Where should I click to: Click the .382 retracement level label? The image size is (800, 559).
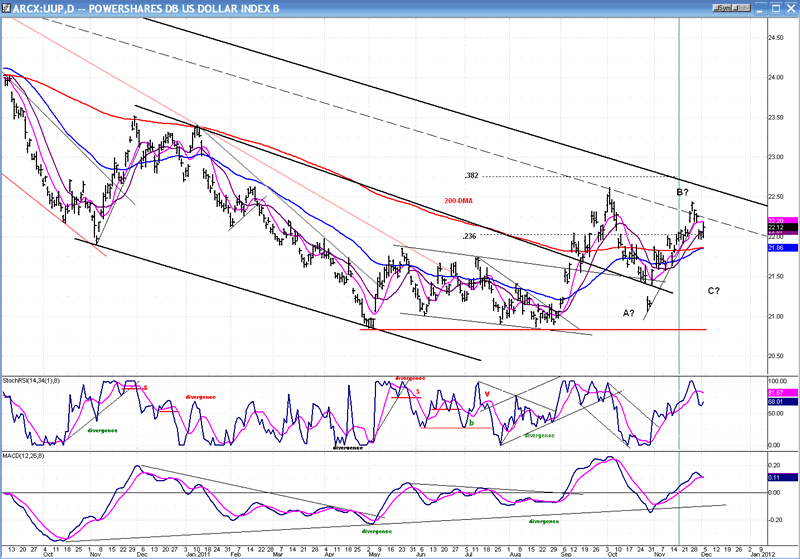[x=472, y=176]
